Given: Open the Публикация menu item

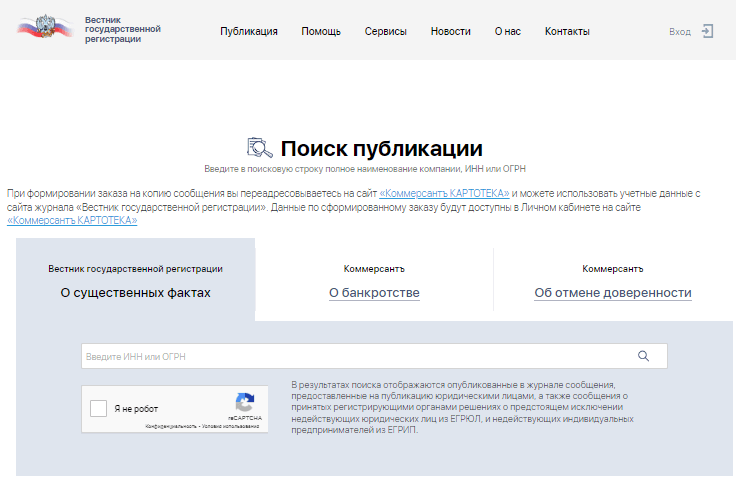Looking at the screenshot, I should click(249, 31).
